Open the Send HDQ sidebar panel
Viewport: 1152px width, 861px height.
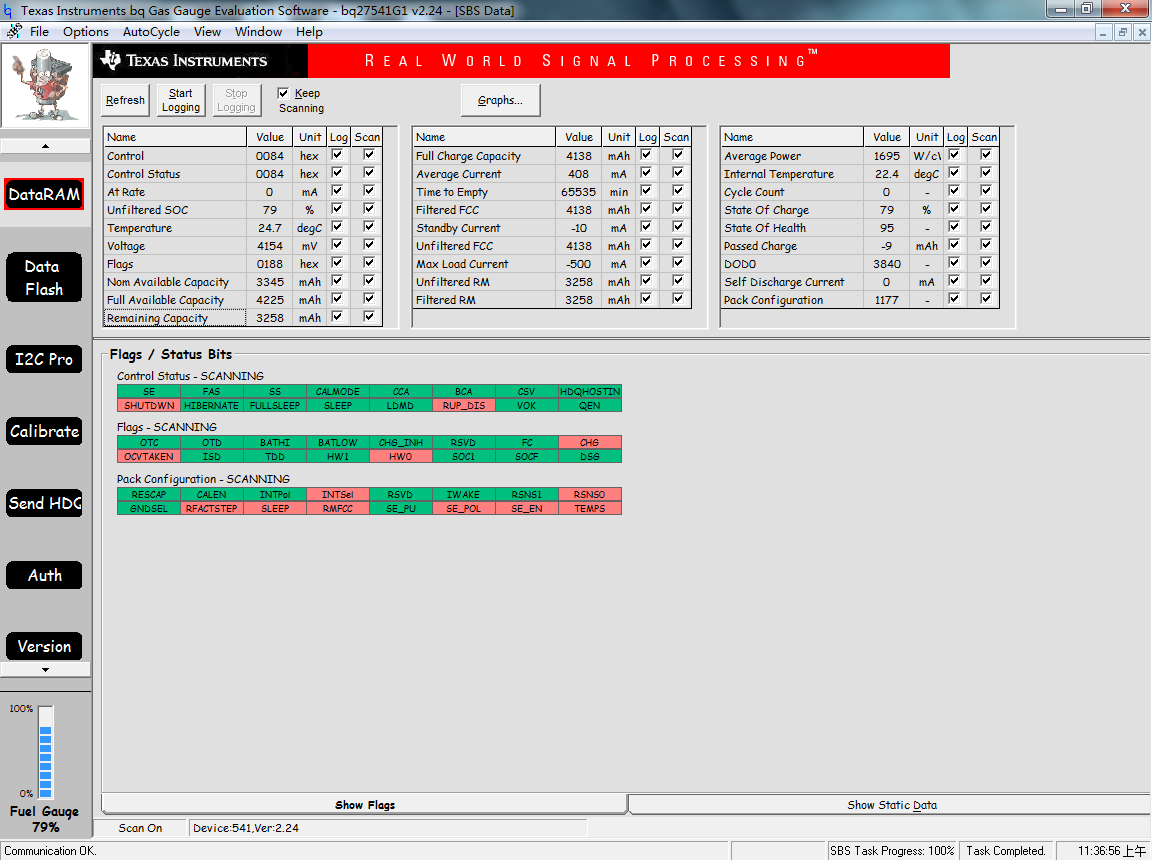coord(44,503)
